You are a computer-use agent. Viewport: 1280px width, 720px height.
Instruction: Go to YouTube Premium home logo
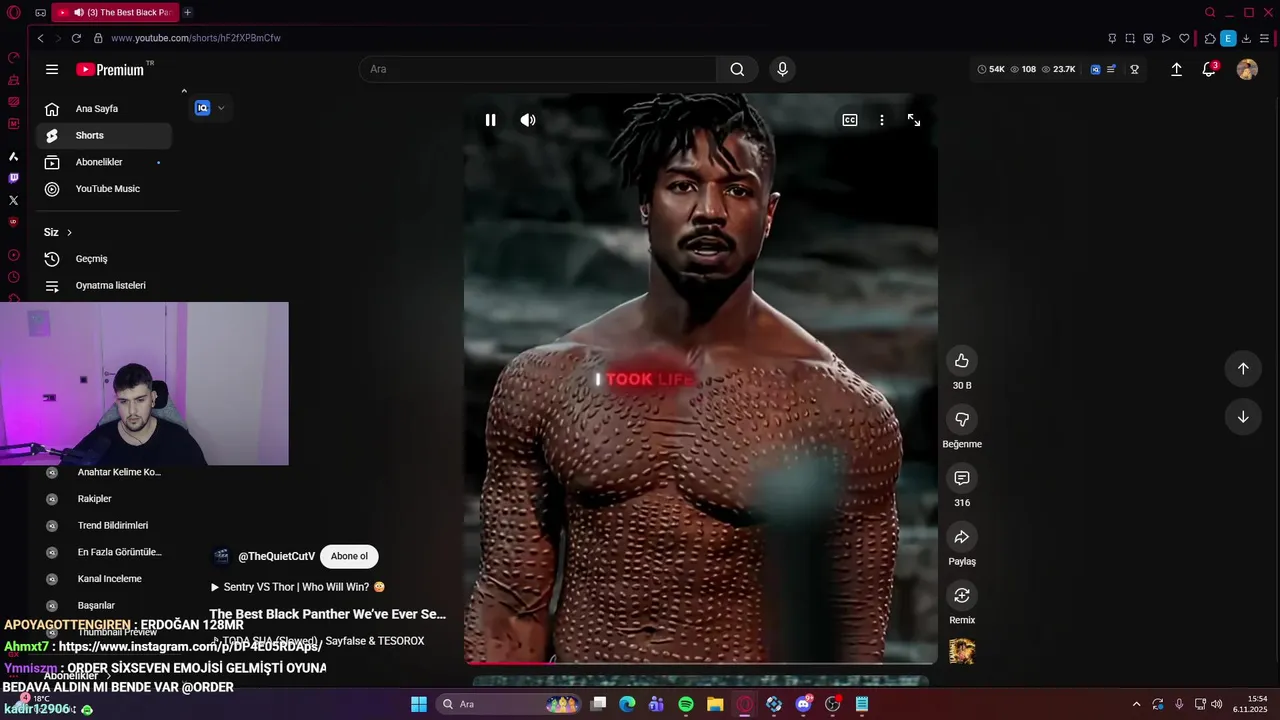[110, 69]
